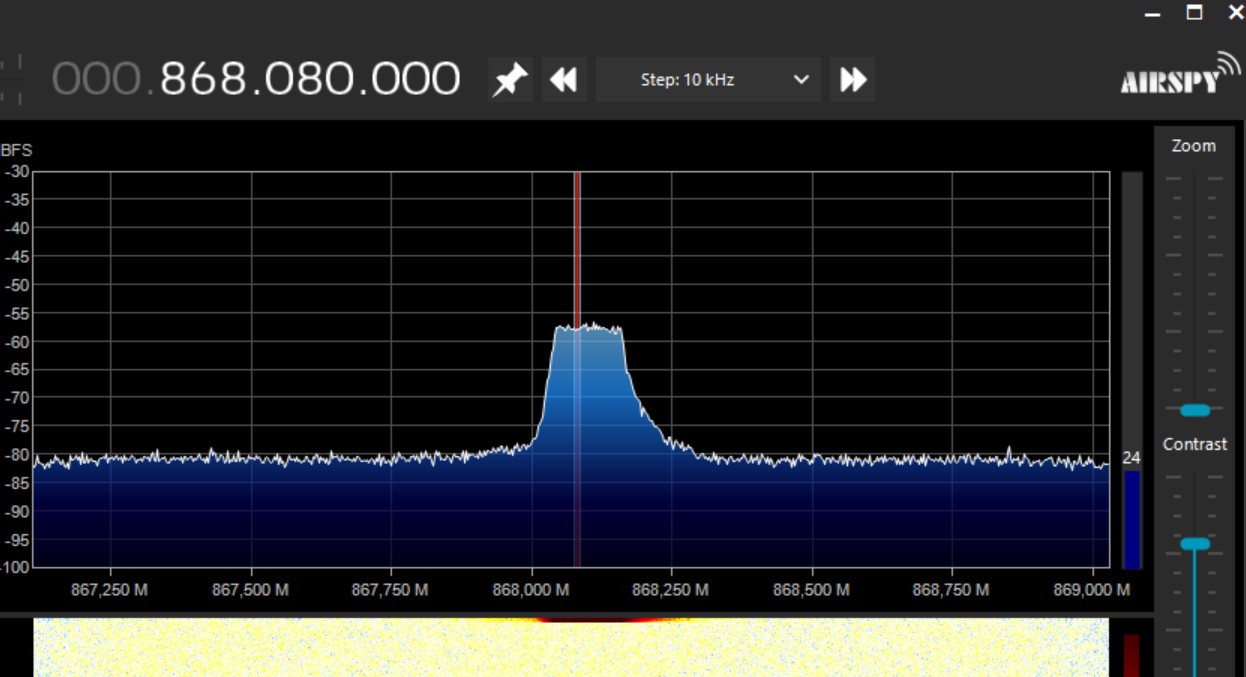Click the 867,500 M frequency axis label
This screenshot has width=1246, height=677.
coord(250,590)
